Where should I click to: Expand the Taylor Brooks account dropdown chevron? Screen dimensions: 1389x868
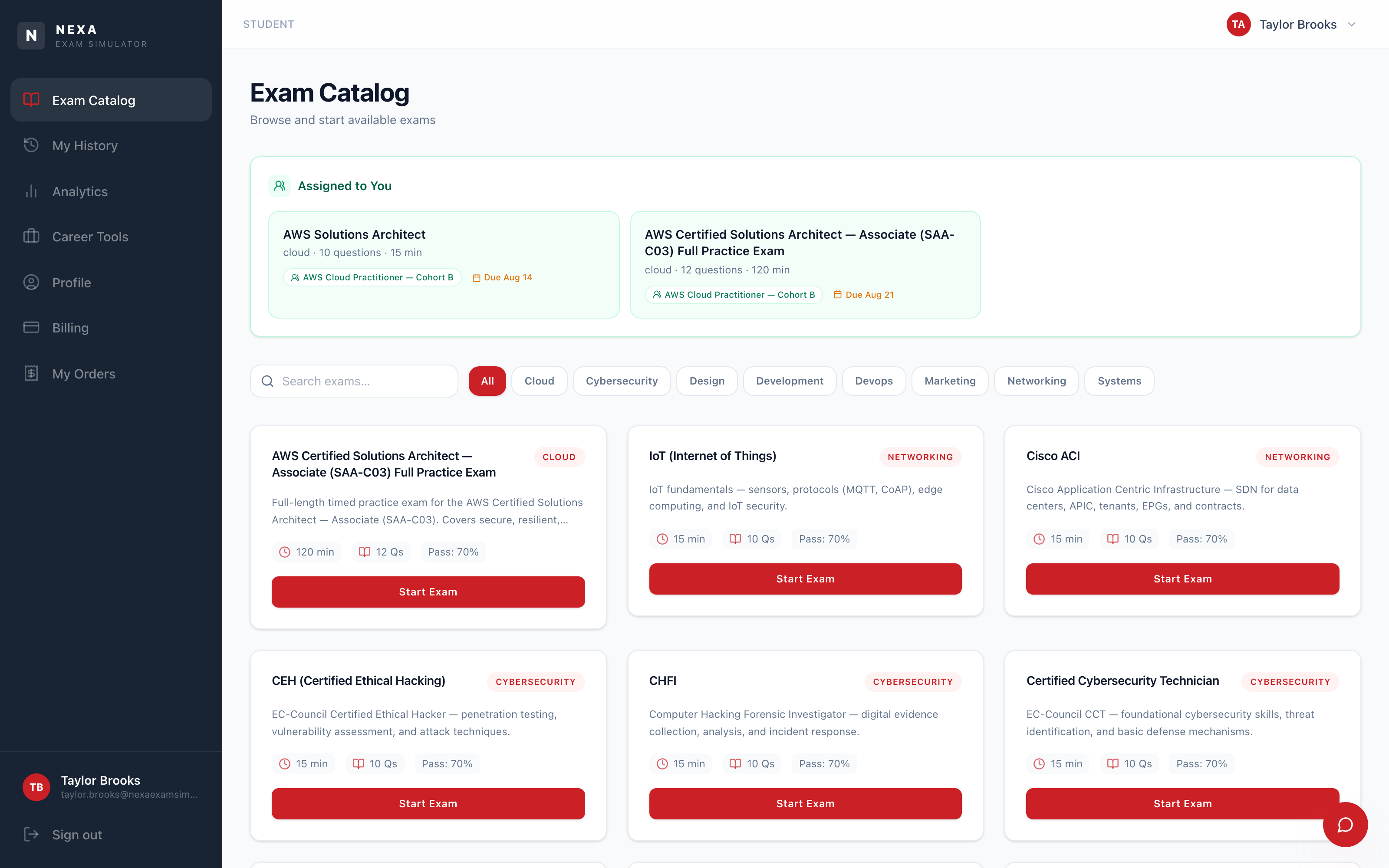coord(1352,24)
